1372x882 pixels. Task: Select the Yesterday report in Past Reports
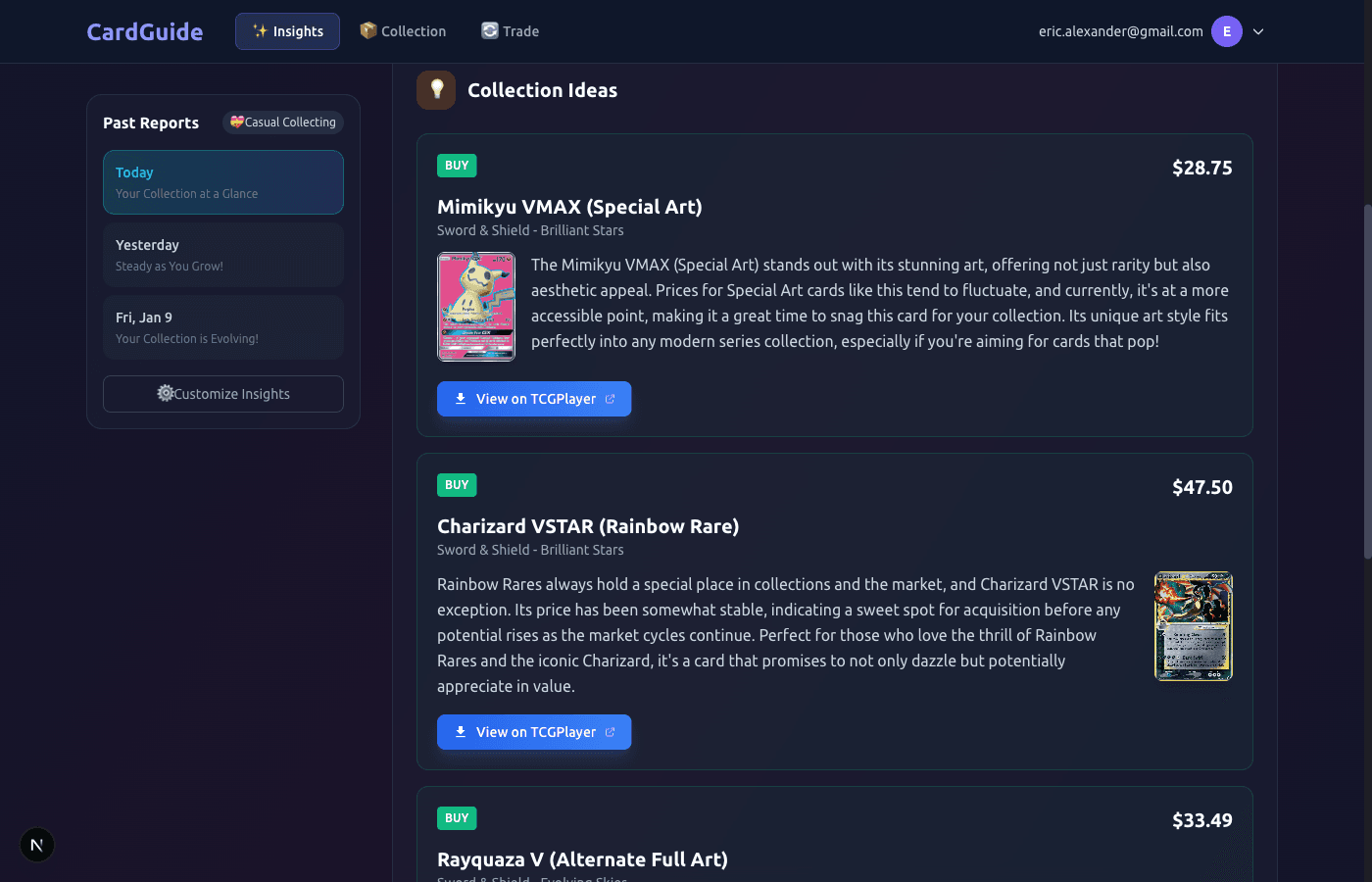222,254
